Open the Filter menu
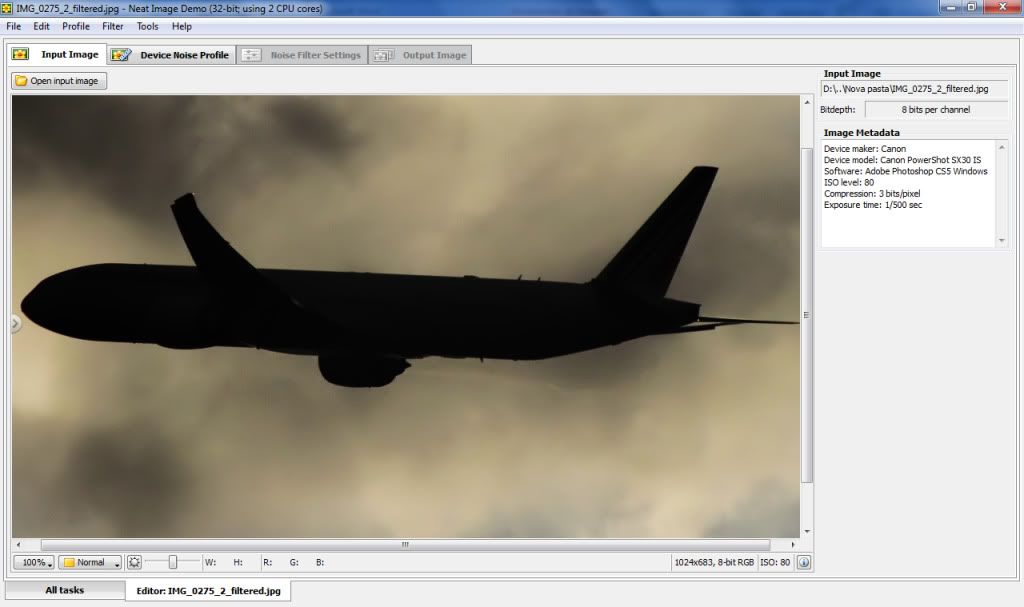This screenshot has width=1024, height=607. click(x=112, y=26)
